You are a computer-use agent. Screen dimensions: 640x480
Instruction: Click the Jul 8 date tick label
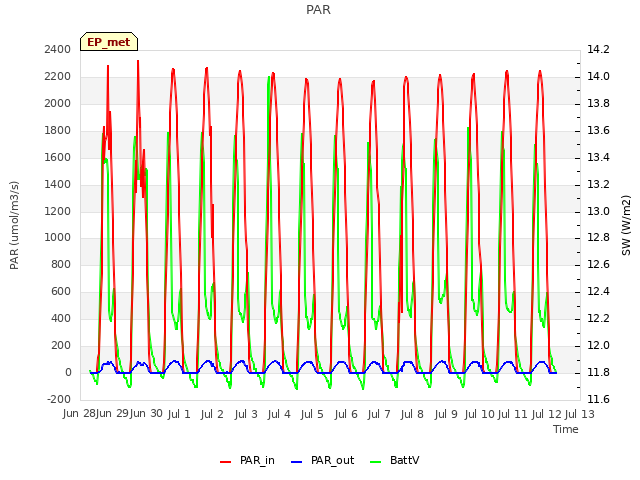[412, 414]
